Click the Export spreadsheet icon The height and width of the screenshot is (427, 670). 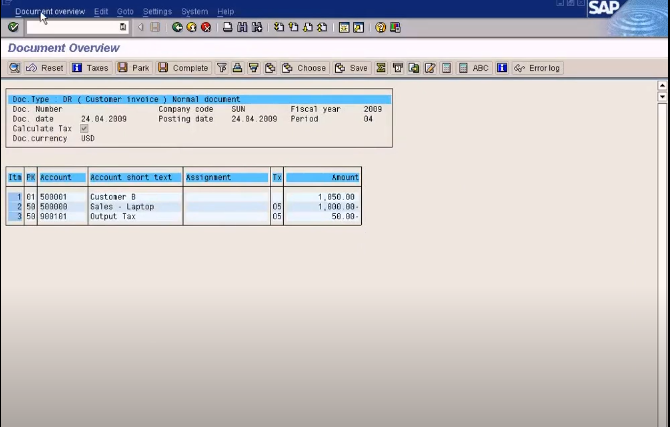(x=414, y=68)
